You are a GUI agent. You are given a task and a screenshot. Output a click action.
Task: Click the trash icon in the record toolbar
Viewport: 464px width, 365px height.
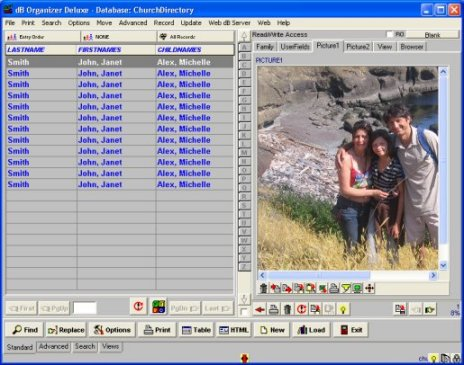287,310
